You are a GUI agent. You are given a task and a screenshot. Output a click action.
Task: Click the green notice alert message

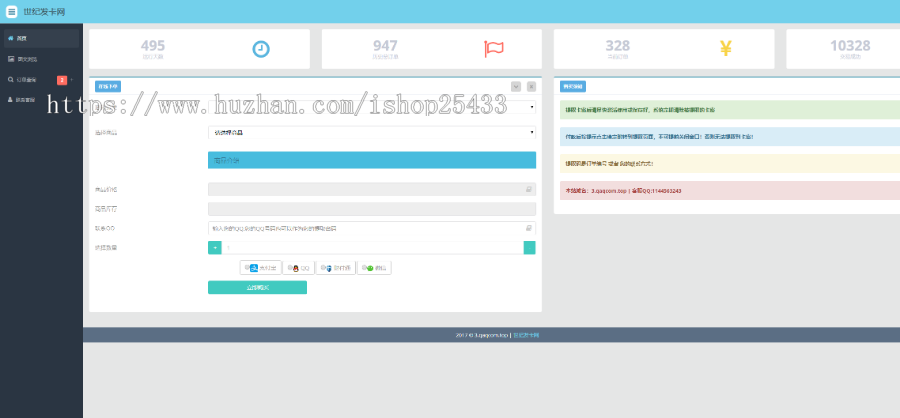730,110
